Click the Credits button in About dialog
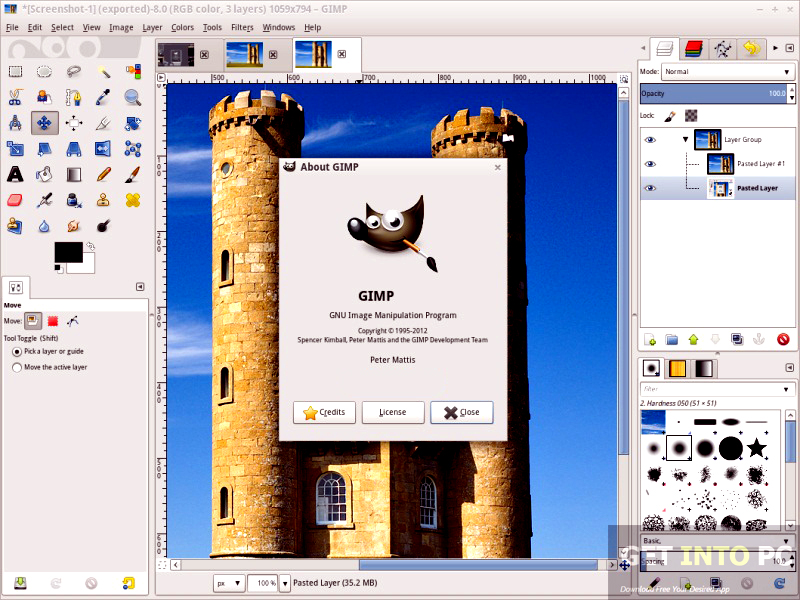Viewport: 800px width, 600px height. click(x=324, y=412)
